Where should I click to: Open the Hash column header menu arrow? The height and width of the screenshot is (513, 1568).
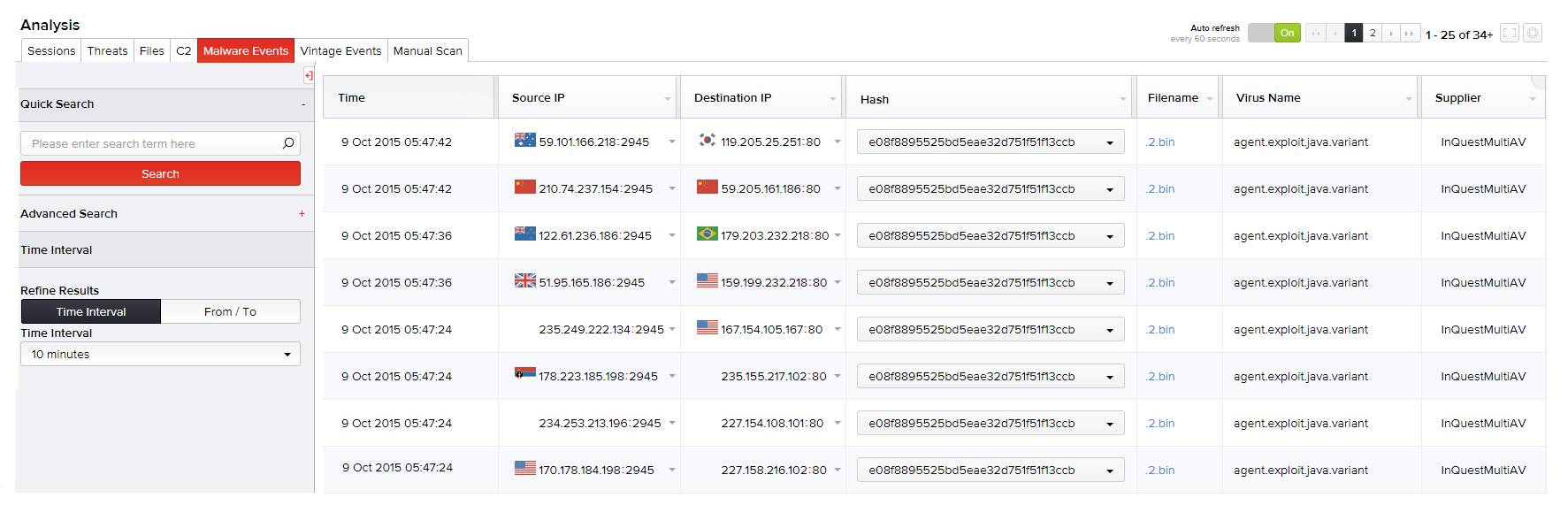coord(1123,99)
